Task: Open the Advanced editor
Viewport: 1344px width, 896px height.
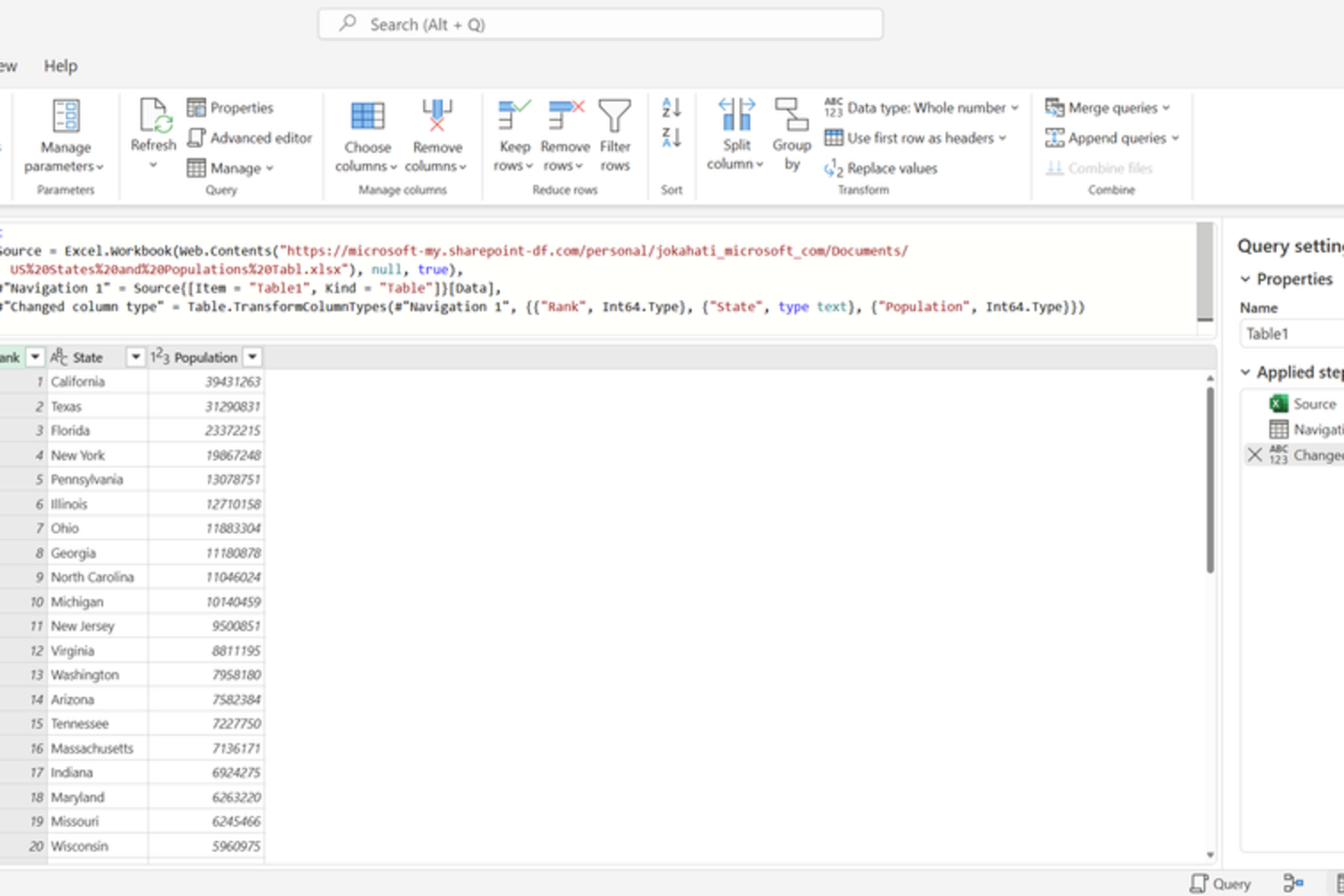Action: 250,138
